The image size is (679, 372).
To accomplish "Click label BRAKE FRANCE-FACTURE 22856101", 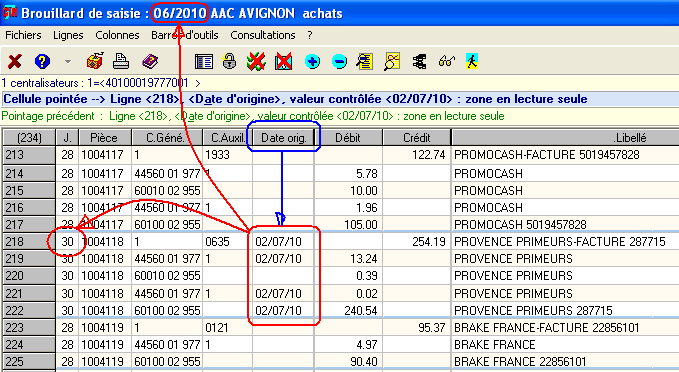I will tap(546, 327).
